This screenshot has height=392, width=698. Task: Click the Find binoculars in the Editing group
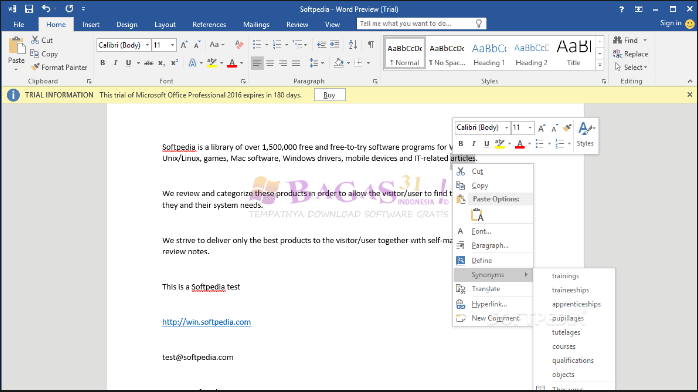617,40
